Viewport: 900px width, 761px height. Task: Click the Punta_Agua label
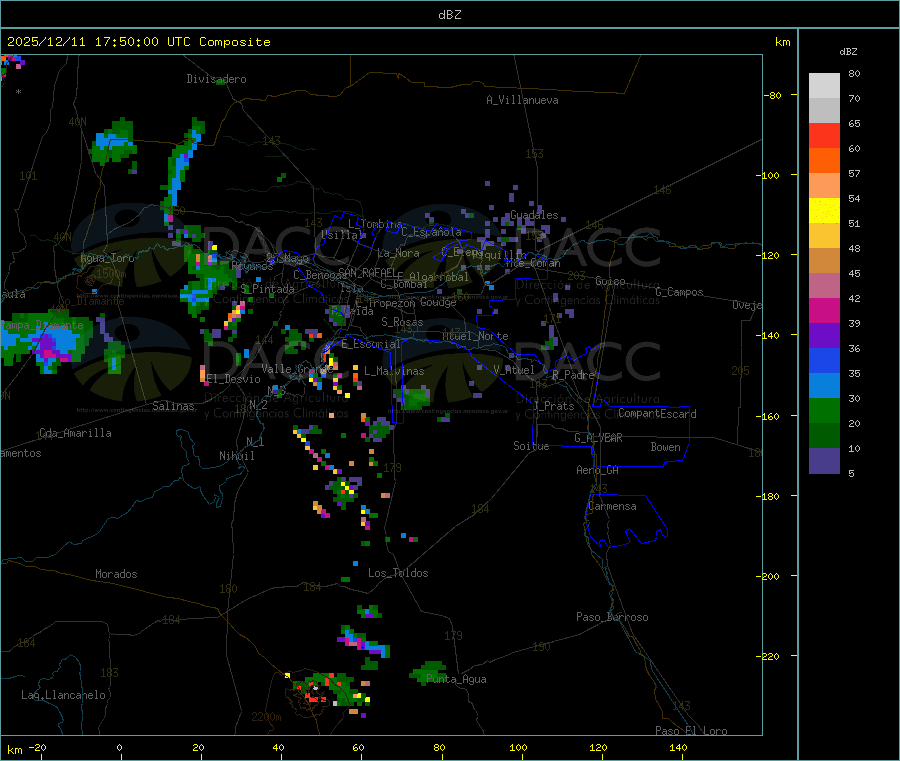coord(456,679)
